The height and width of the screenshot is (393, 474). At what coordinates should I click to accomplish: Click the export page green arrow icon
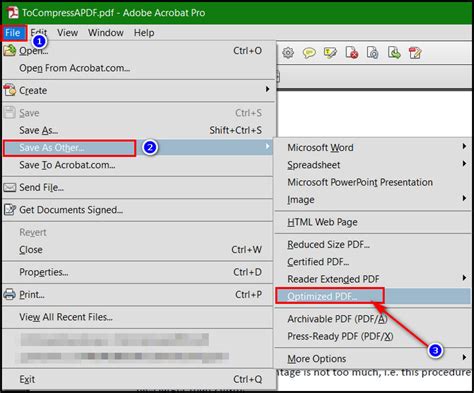(394, 53)
